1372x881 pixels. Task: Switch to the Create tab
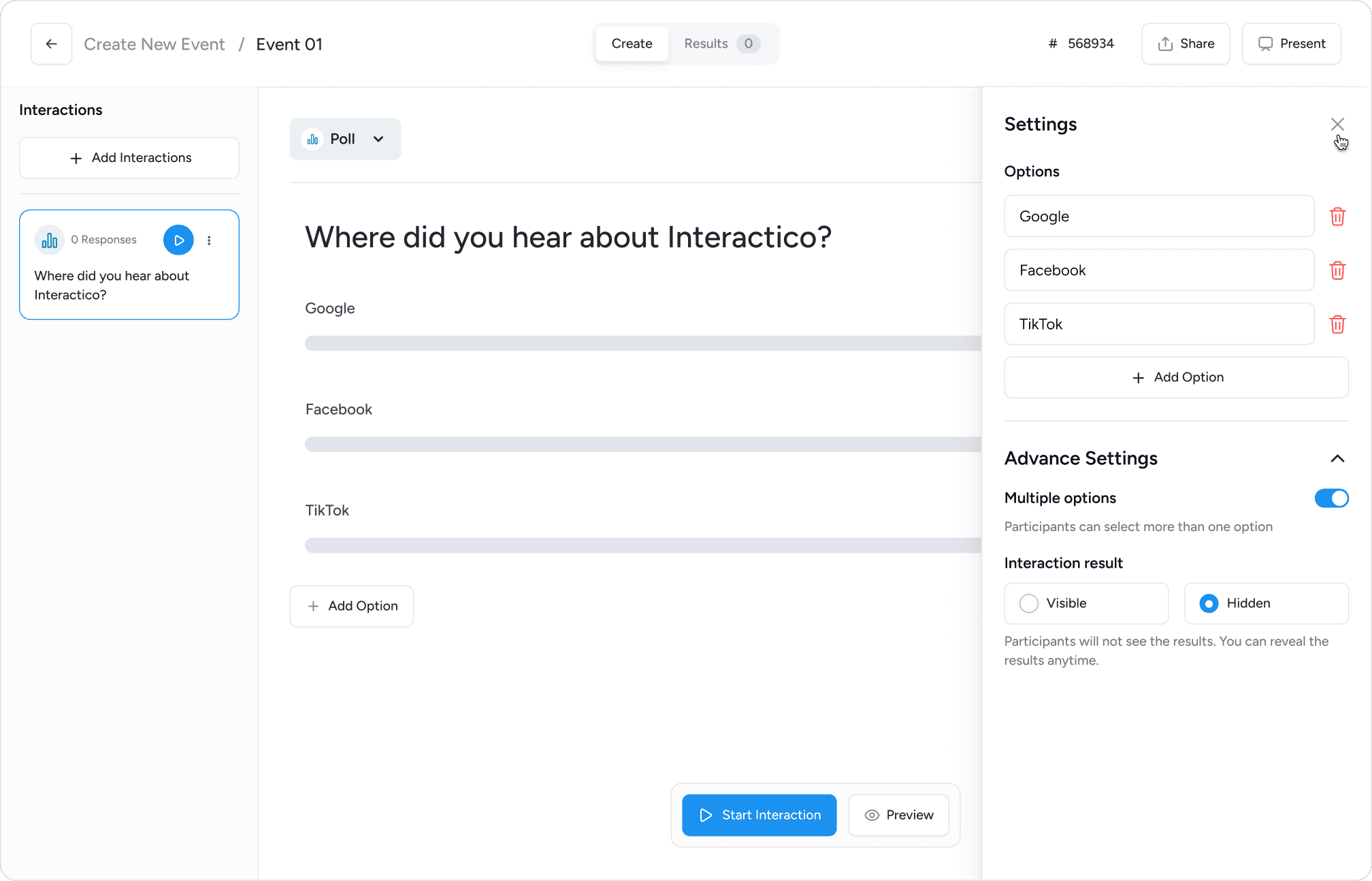pyautogui.click(x=632, y=44)
